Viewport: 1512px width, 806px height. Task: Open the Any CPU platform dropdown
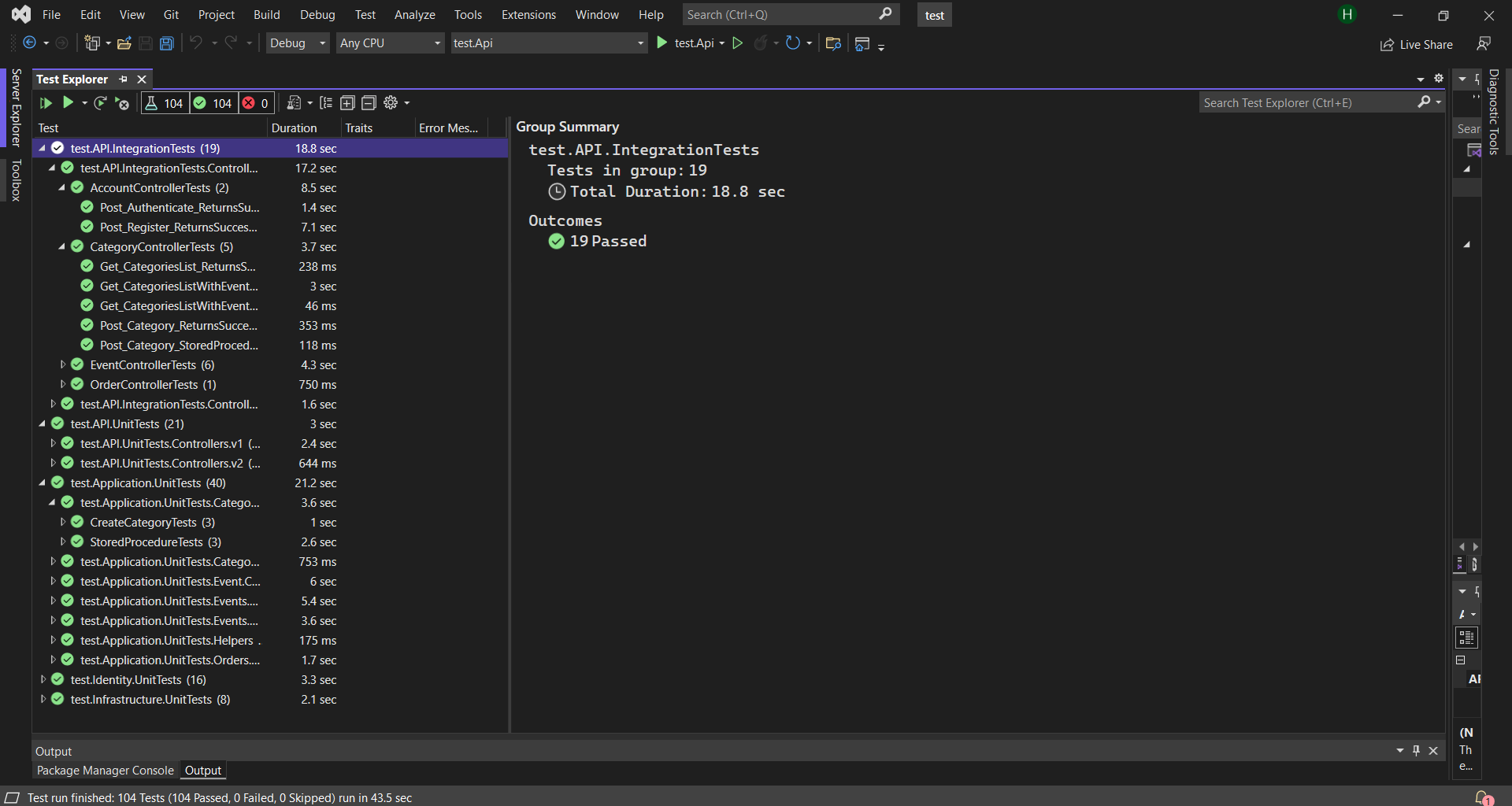pyautogui.click(x=388, y=43)
